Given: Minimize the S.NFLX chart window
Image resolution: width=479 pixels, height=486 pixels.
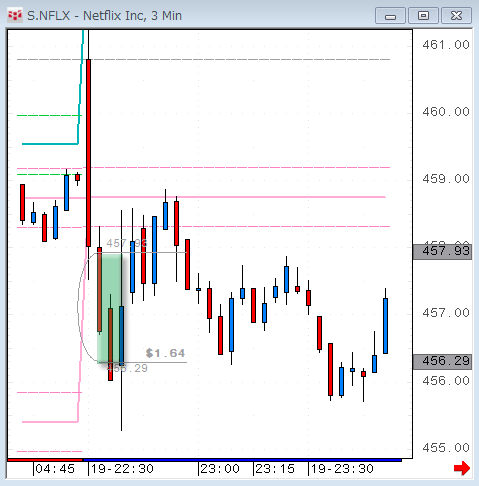Looking at the screenshot, I should (x=390, y=16).
